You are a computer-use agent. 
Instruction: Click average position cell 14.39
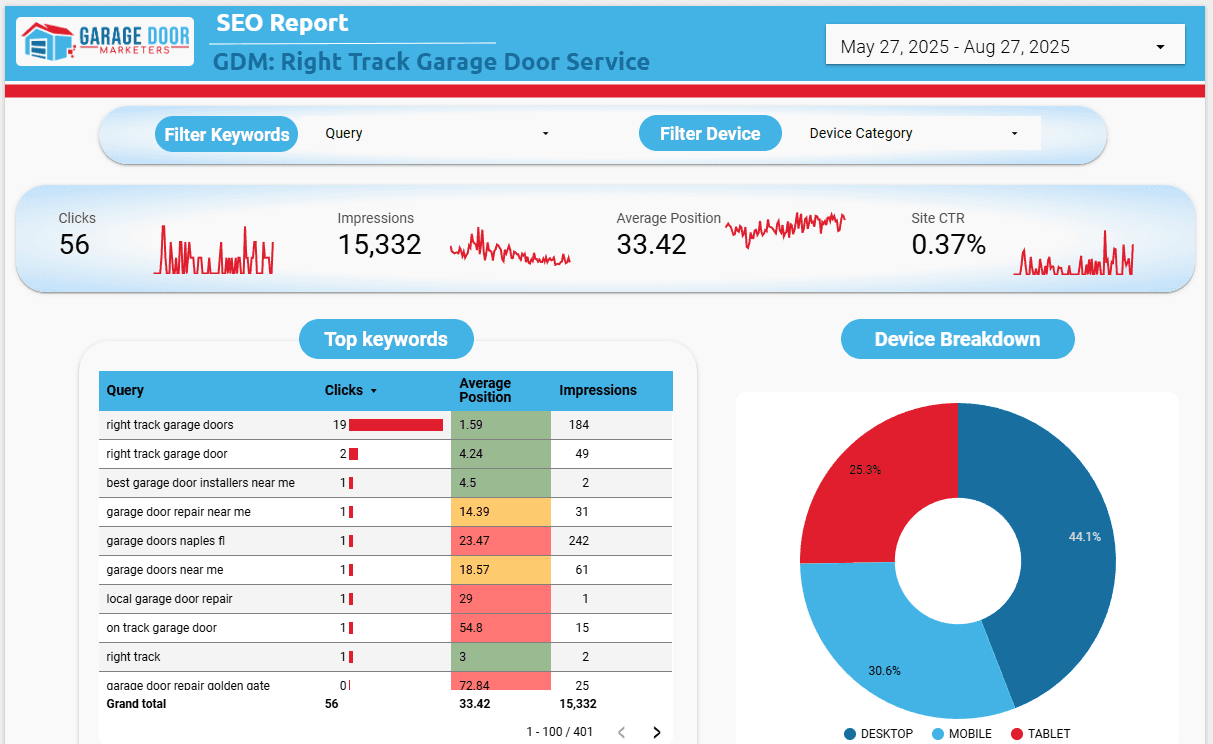(501, 512)
